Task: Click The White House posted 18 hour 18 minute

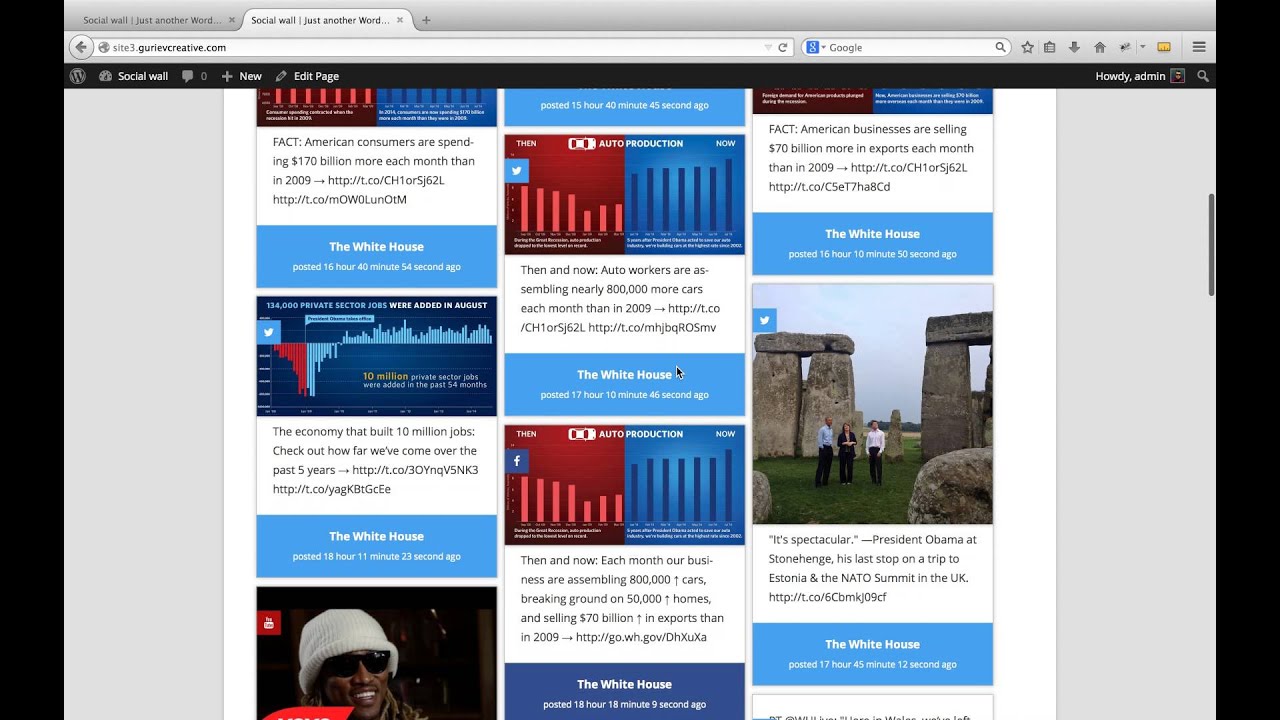Action: (x=624, y=692)
